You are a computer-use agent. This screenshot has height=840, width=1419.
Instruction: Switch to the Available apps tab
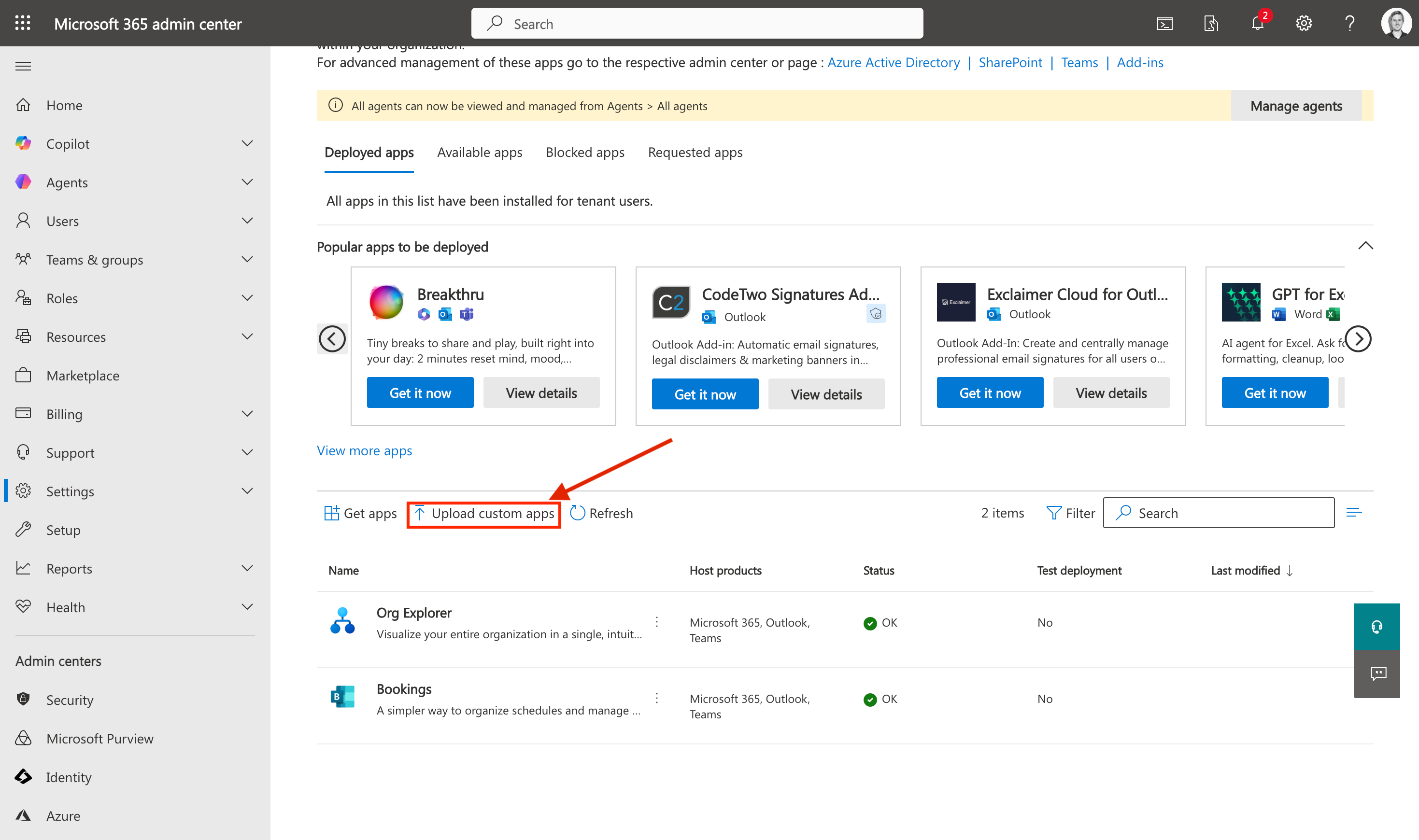[x=480, y=152]
